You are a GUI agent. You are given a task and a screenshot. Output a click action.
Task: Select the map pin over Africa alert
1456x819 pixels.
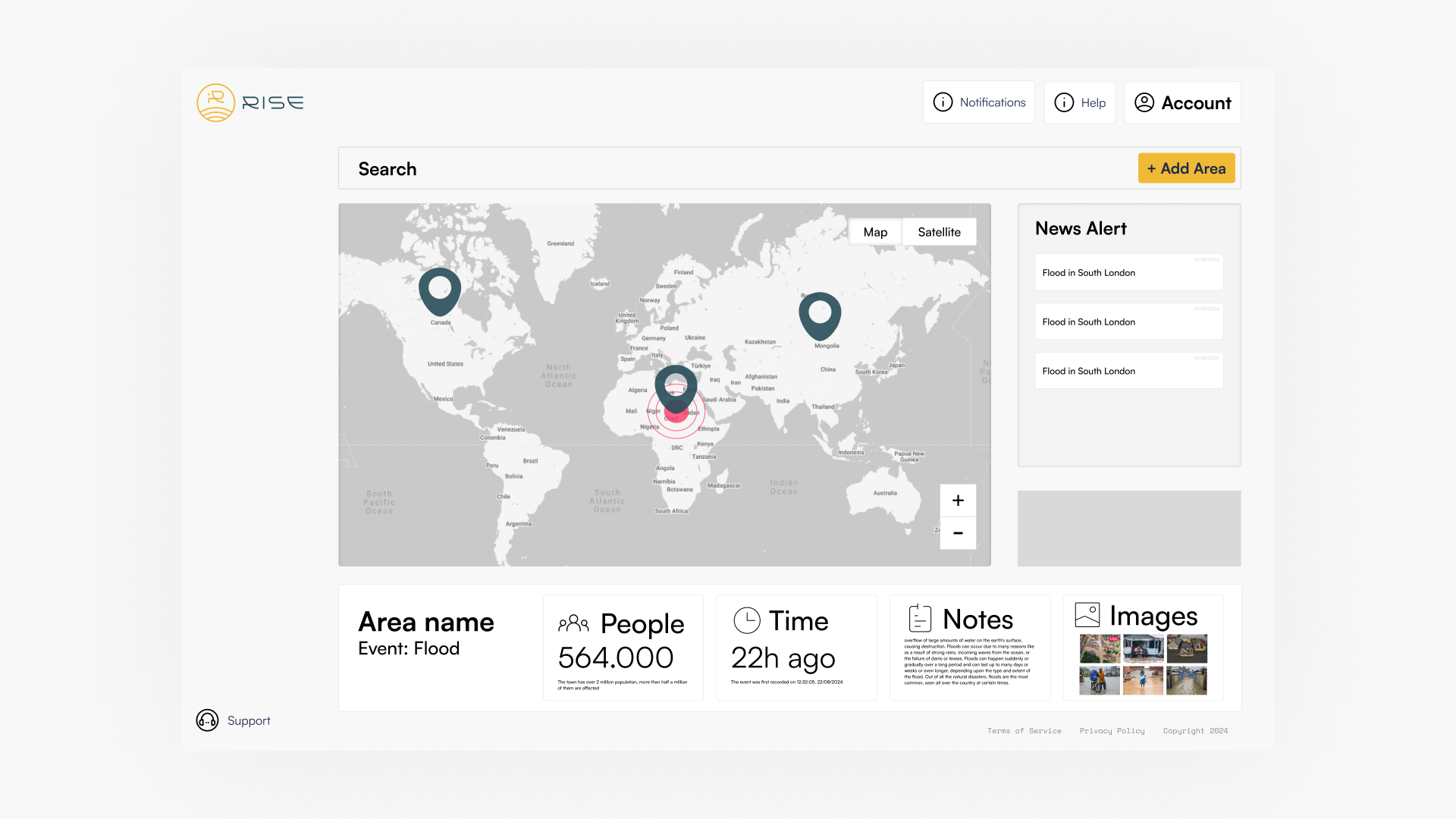(x=676, y=386)
